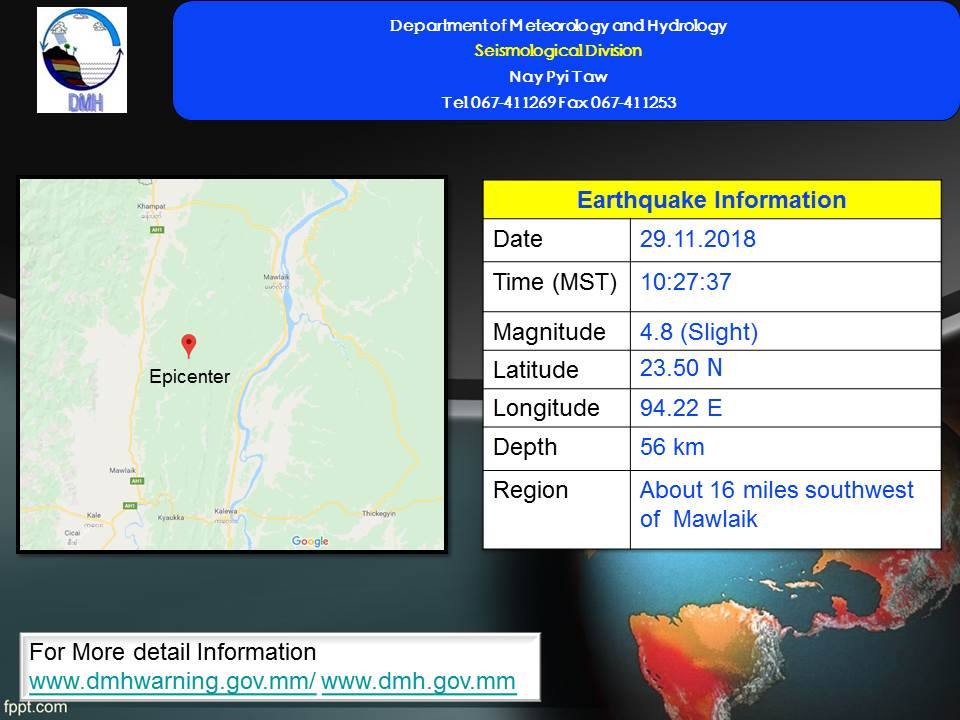
Task: Select the latitude value 23.50 N
Action: click(x=681, y=368)
